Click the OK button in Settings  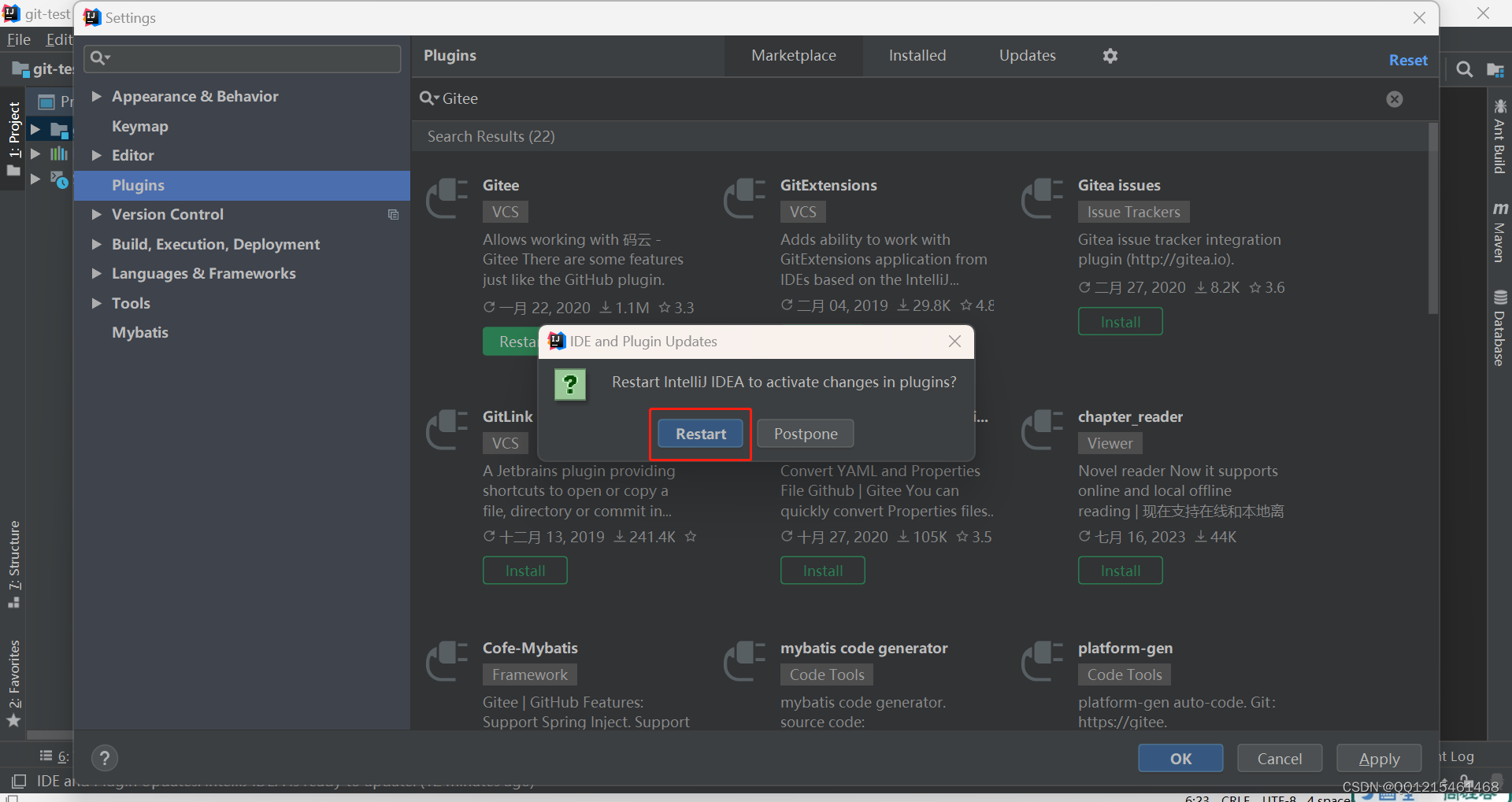click(x=1180, y=759)
